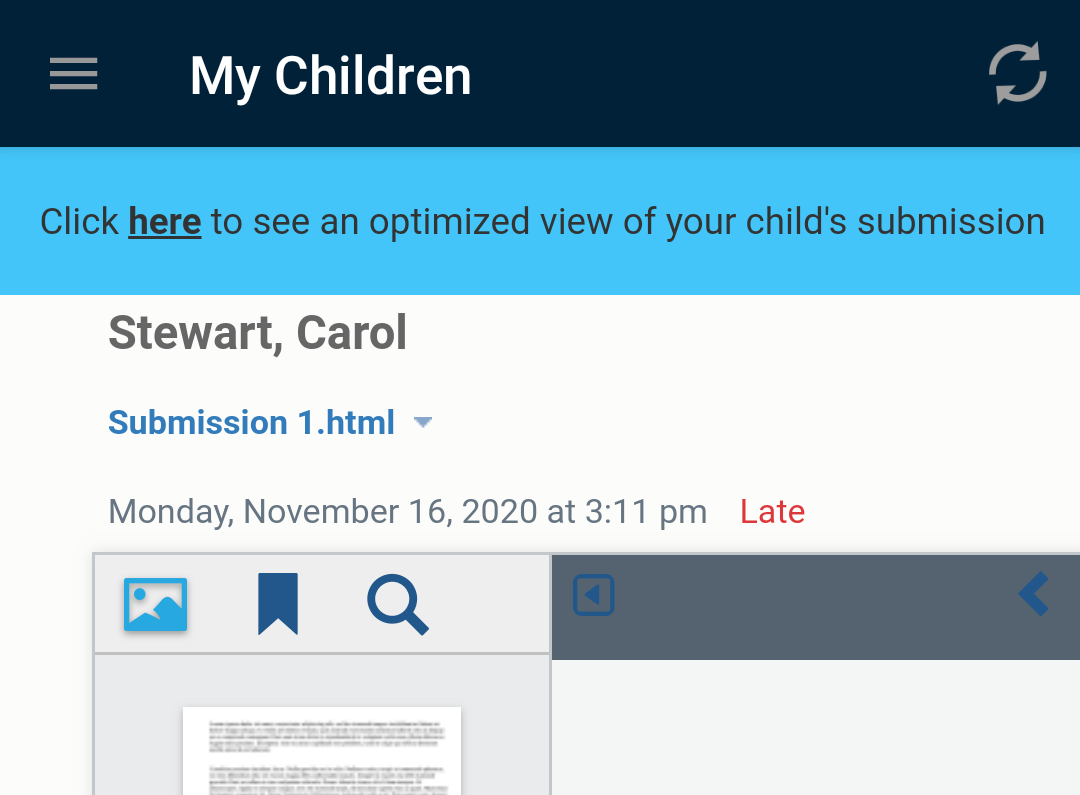
Task: Click the red Late status label
Action: click(x=772, y=512)
